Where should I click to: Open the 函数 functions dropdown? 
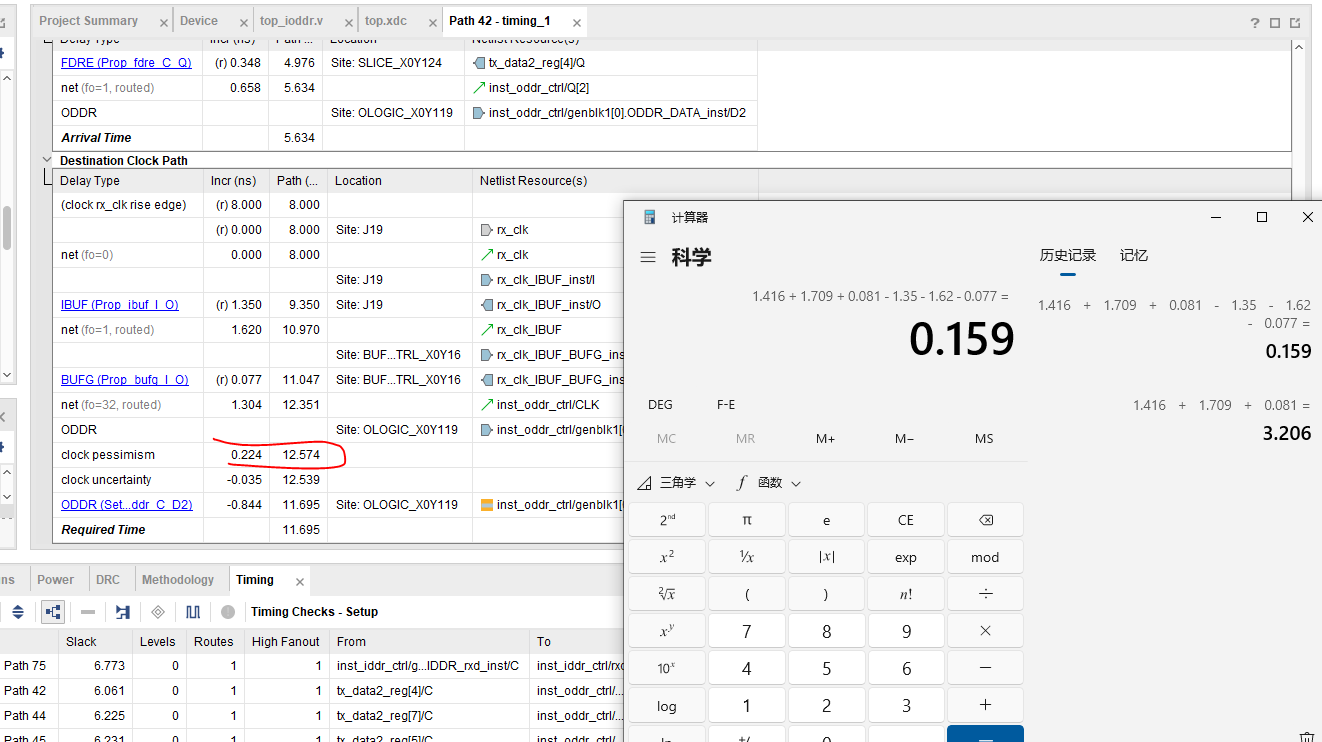[769, 483]
